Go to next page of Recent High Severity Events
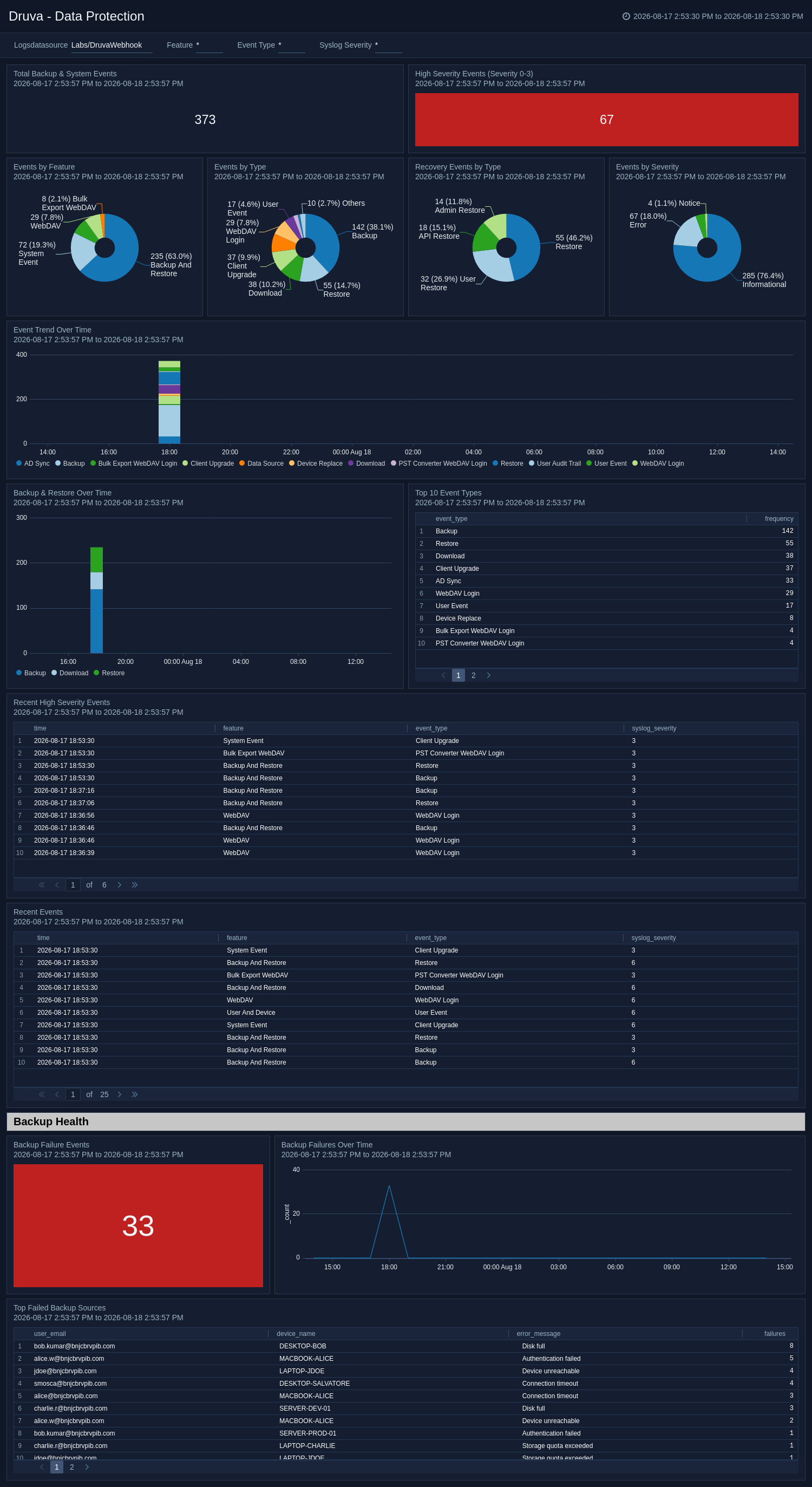The image size is (812, 1487). [x=120, y=885]
